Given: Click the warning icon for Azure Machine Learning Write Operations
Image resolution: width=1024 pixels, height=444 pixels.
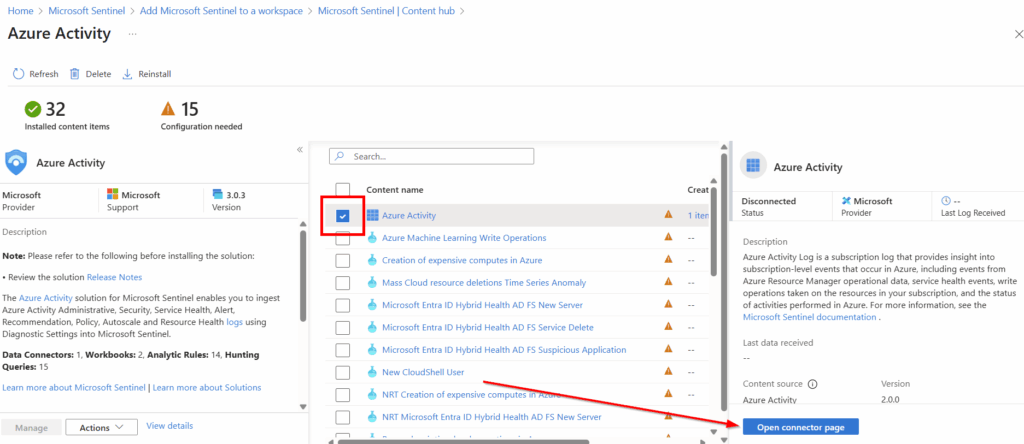Looking at the screenshot, I should [668, 237].
